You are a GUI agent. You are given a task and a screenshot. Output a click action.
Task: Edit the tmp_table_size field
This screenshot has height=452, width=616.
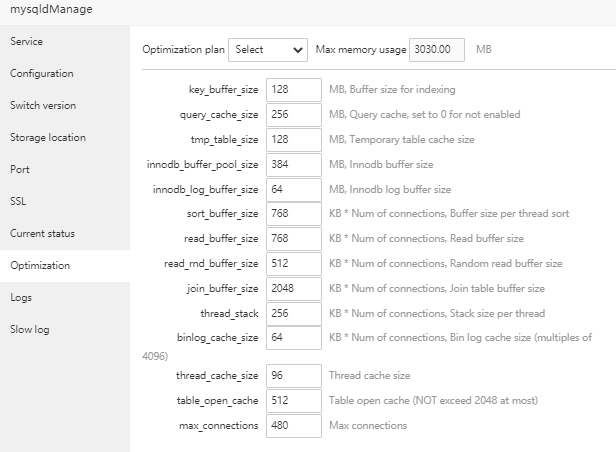coord(293,140)
